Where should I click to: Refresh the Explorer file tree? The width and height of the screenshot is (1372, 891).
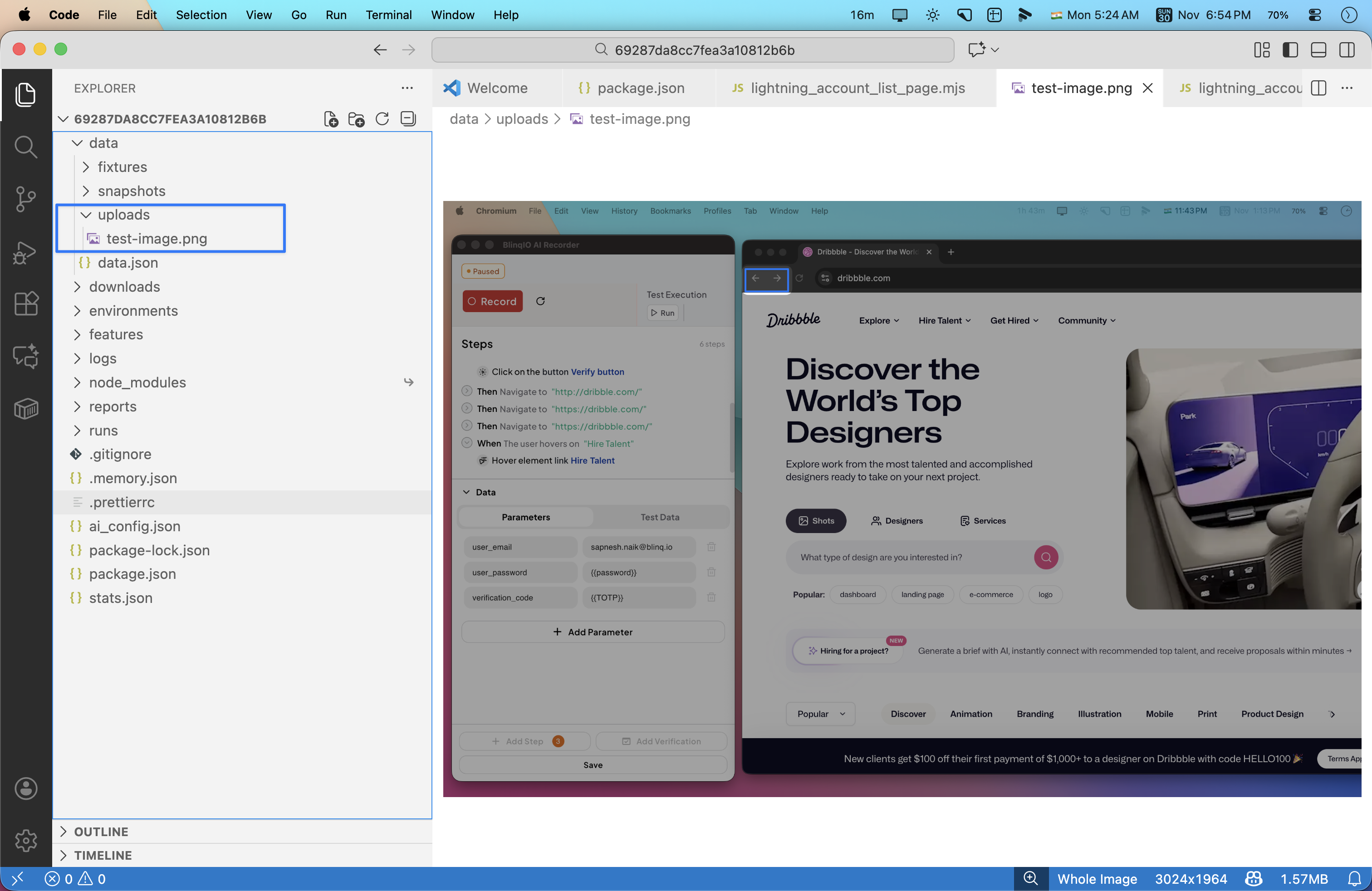pyautogui.click(x=382, y=119)
